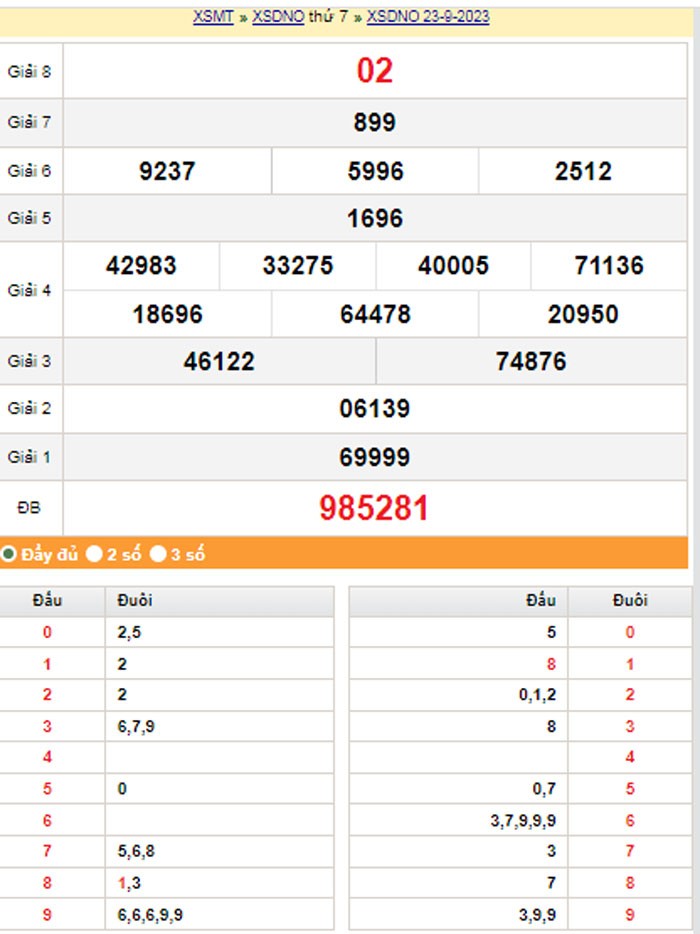Click the 'Đuôi' header in left table
The height and width of the screenshot is (934, 700).
[x=135, y=600]
